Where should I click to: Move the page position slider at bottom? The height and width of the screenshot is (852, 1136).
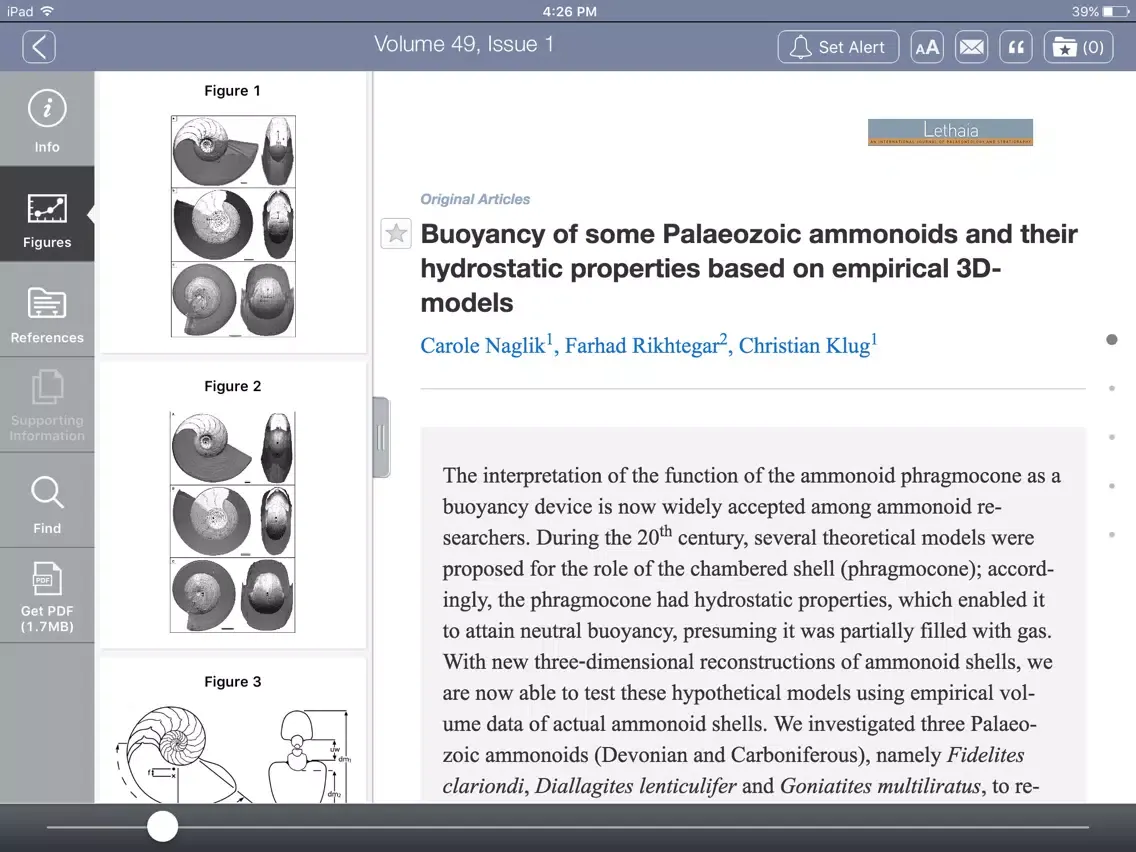point(162,826)
